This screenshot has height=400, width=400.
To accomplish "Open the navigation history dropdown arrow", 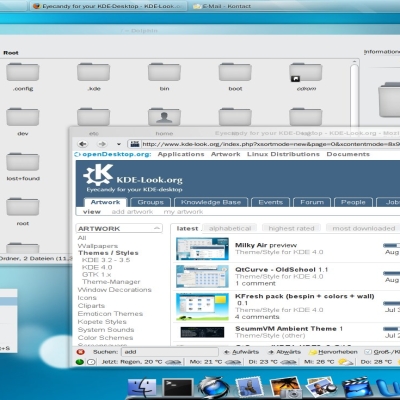I will point(119,144).
